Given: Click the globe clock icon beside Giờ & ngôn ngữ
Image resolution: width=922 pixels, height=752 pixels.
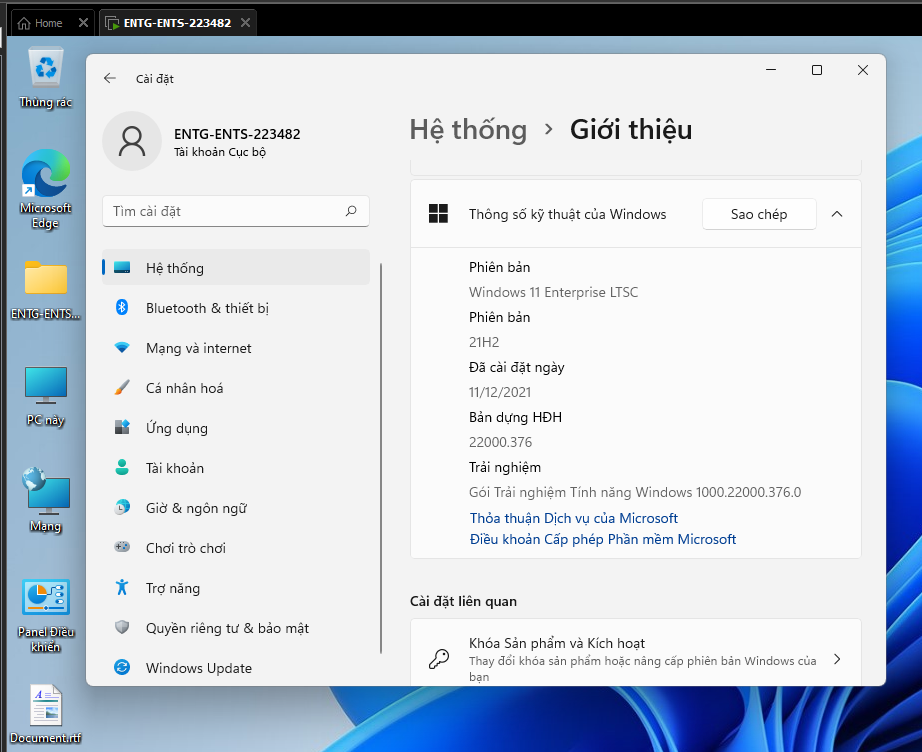Looking at the screenshot, I should tap(122, 507).
